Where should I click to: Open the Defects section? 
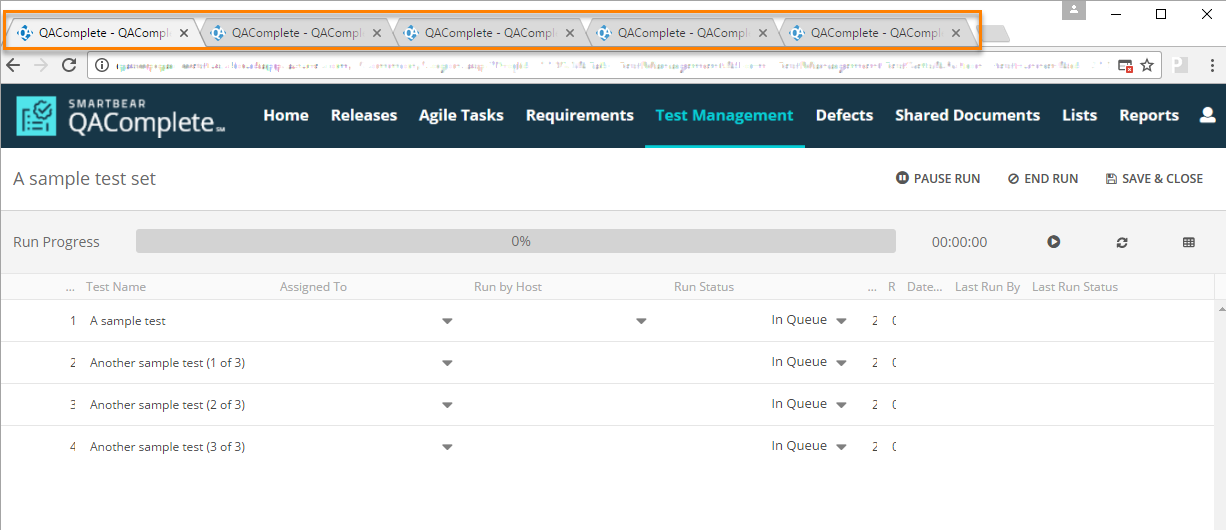(844, 116)
